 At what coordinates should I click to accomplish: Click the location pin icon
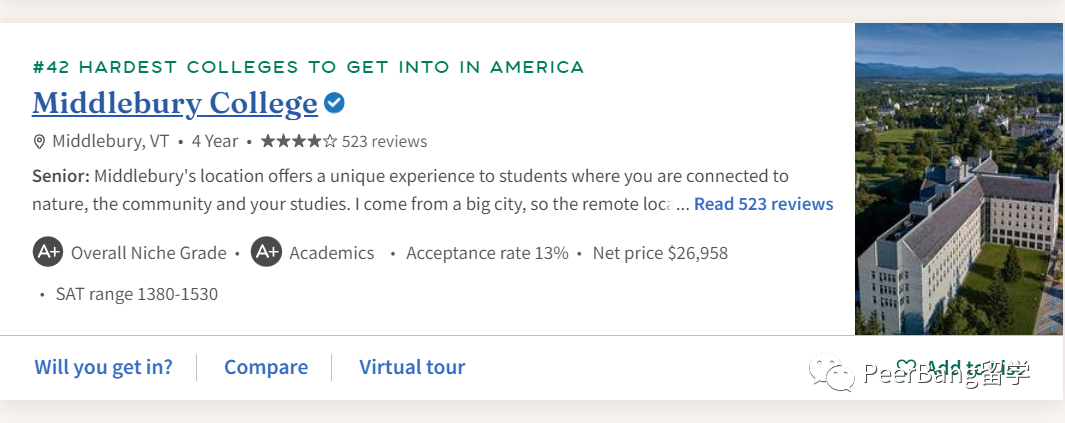tap(40, 141)
